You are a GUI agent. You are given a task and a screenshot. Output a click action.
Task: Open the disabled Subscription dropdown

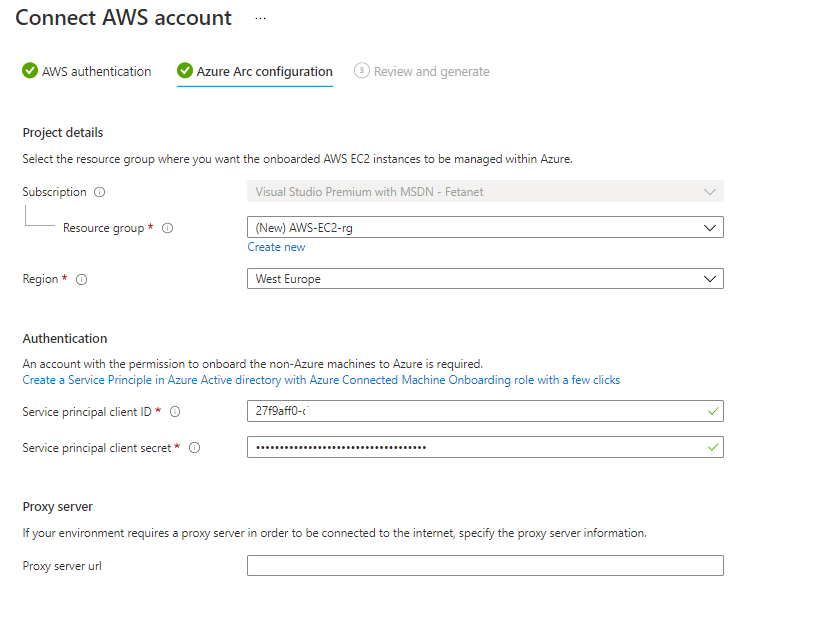485,192
